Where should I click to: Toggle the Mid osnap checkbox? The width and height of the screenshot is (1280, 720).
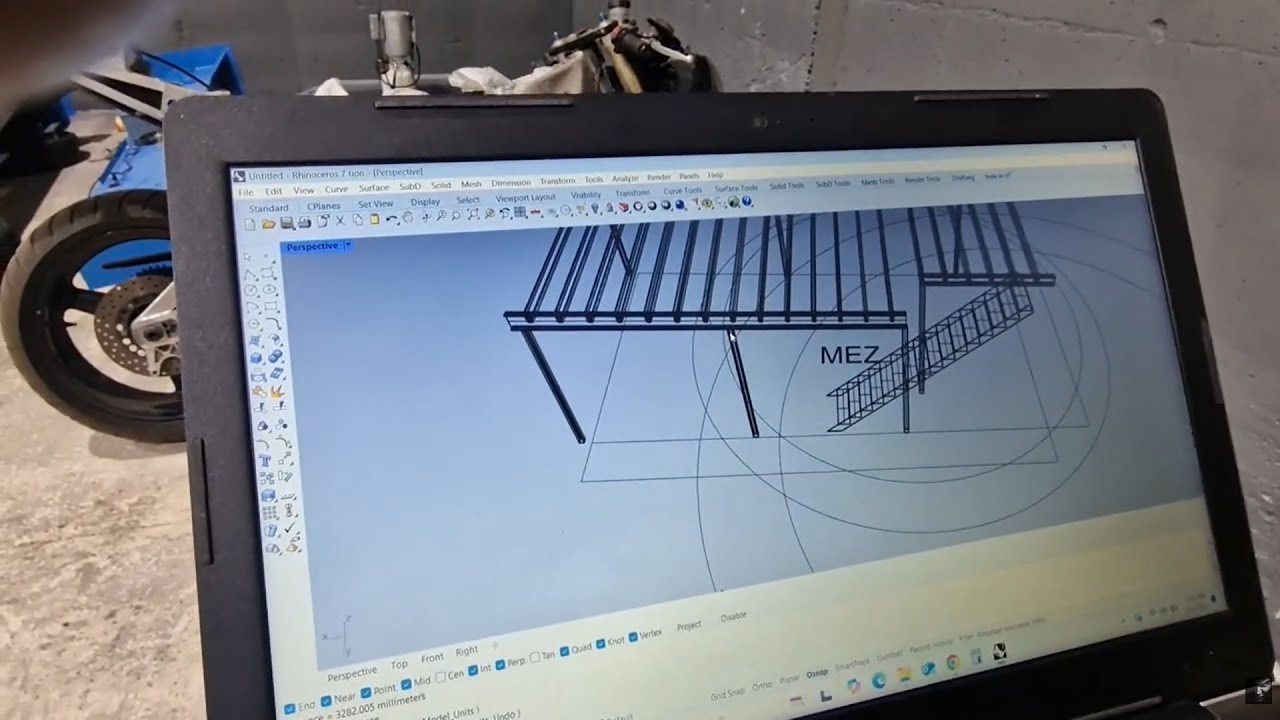406,684
